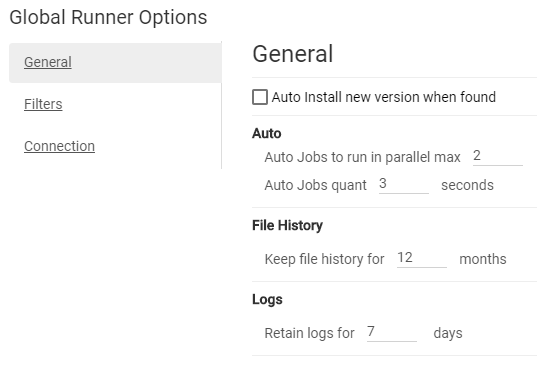The image size is (537, 373).
Task: Click the 'months' unit text
Action: point(483,259)
